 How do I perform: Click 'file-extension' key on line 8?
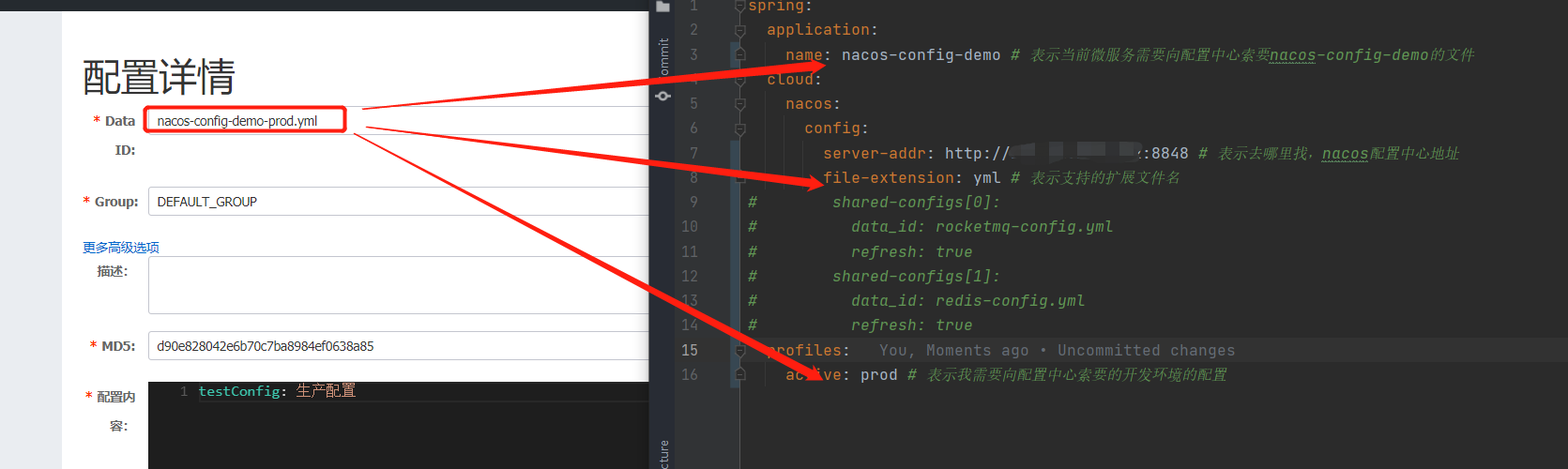[889, 178]
